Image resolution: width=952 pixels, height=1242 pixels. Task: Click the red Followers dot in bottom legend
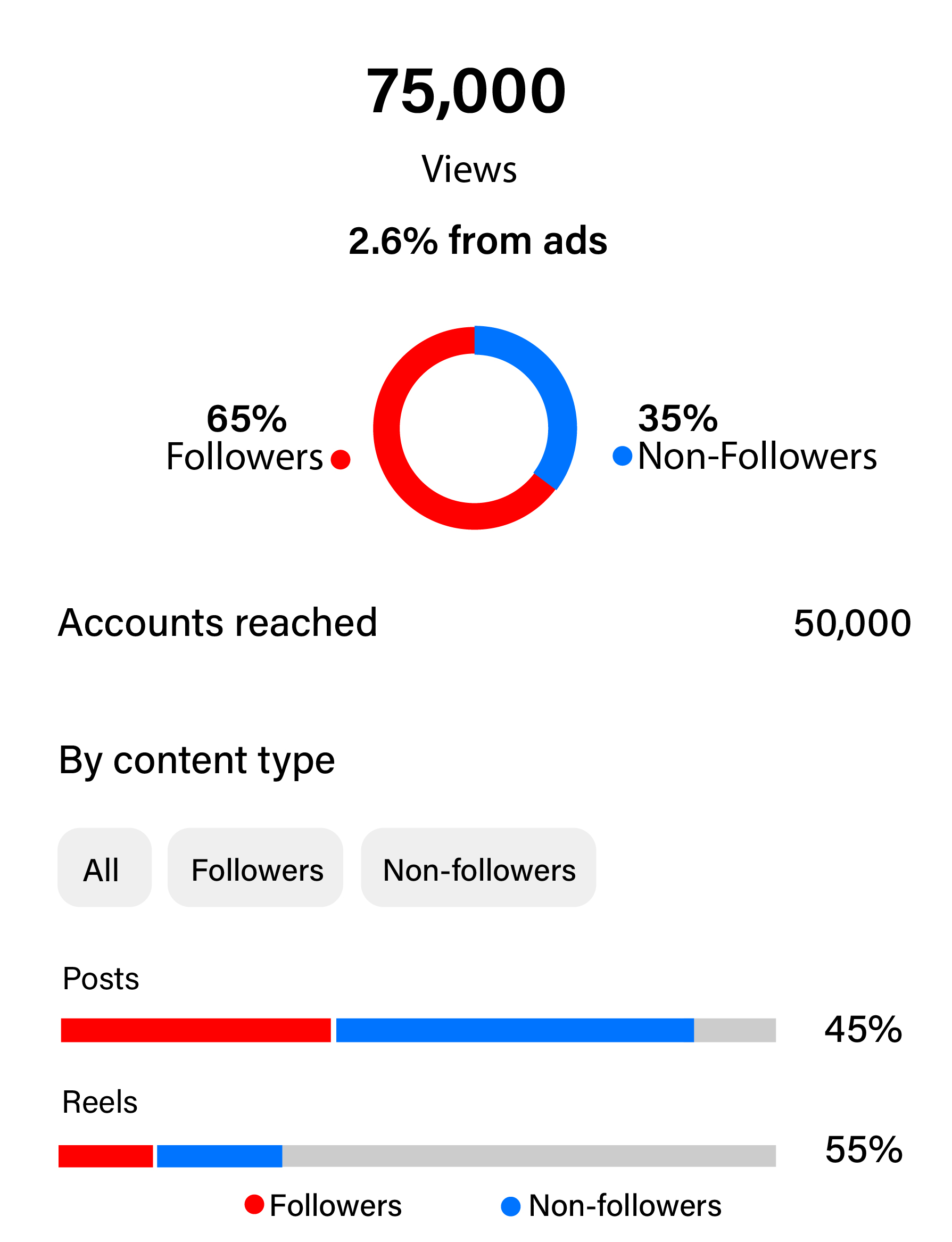click(x=254, y=1205)
